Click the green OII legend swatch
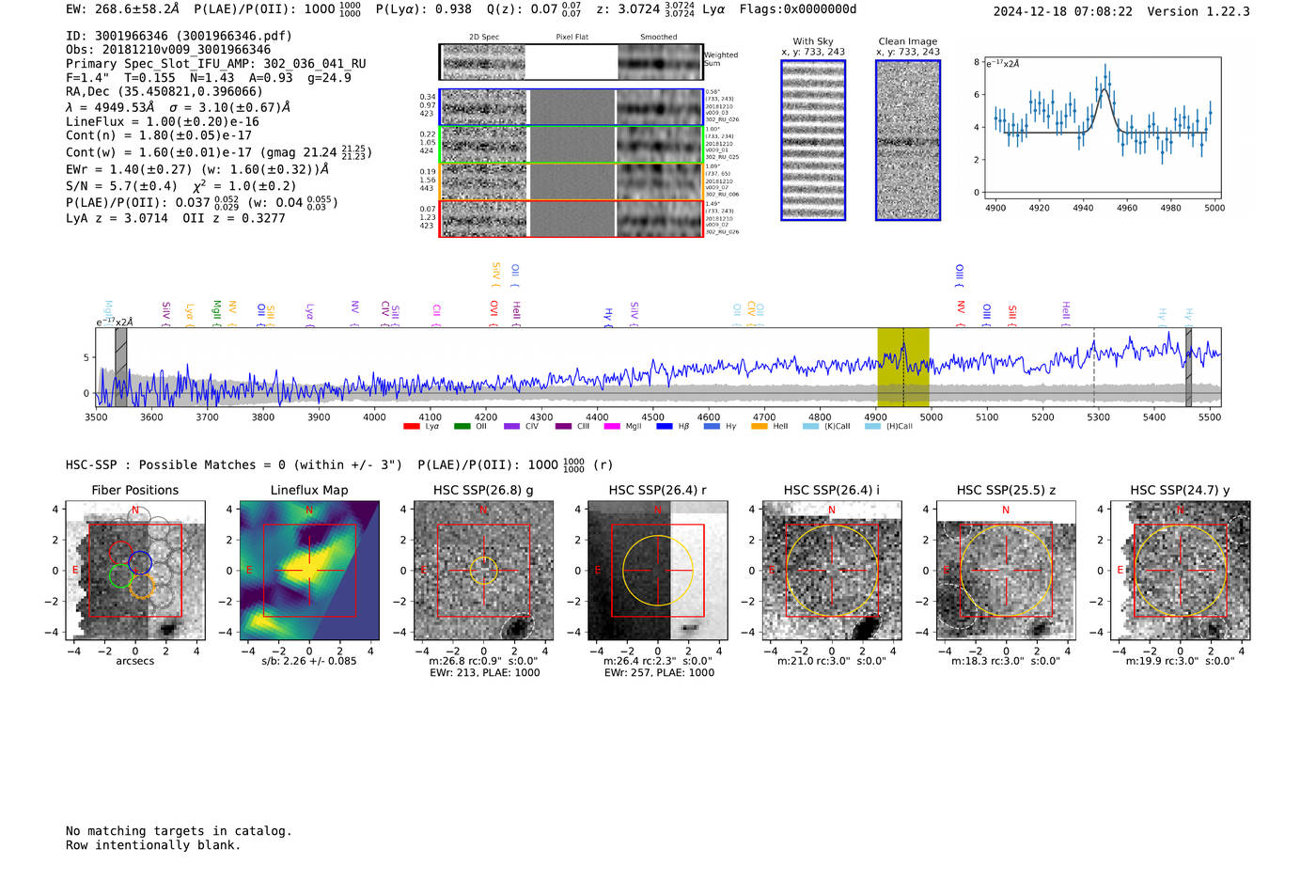 [x=462, y=427]
